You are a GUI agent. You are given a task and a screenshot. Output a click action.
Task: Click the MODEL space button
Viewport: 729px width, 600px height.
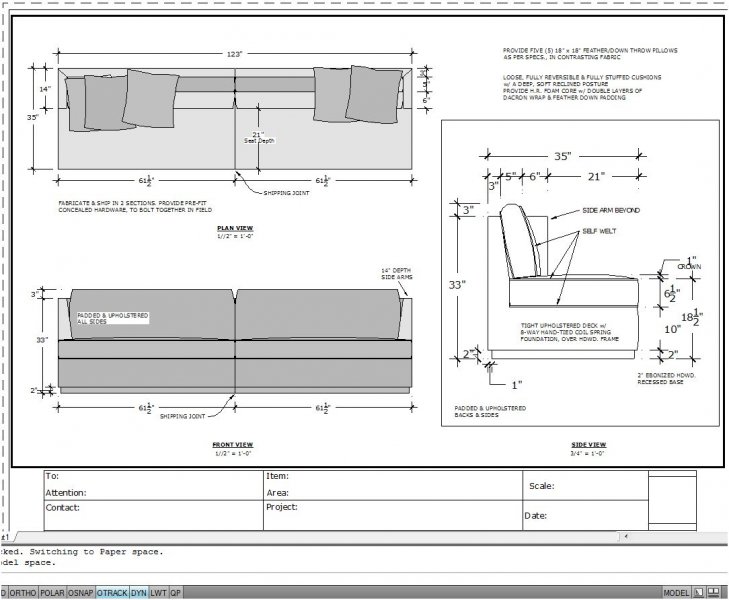point(676,593)
